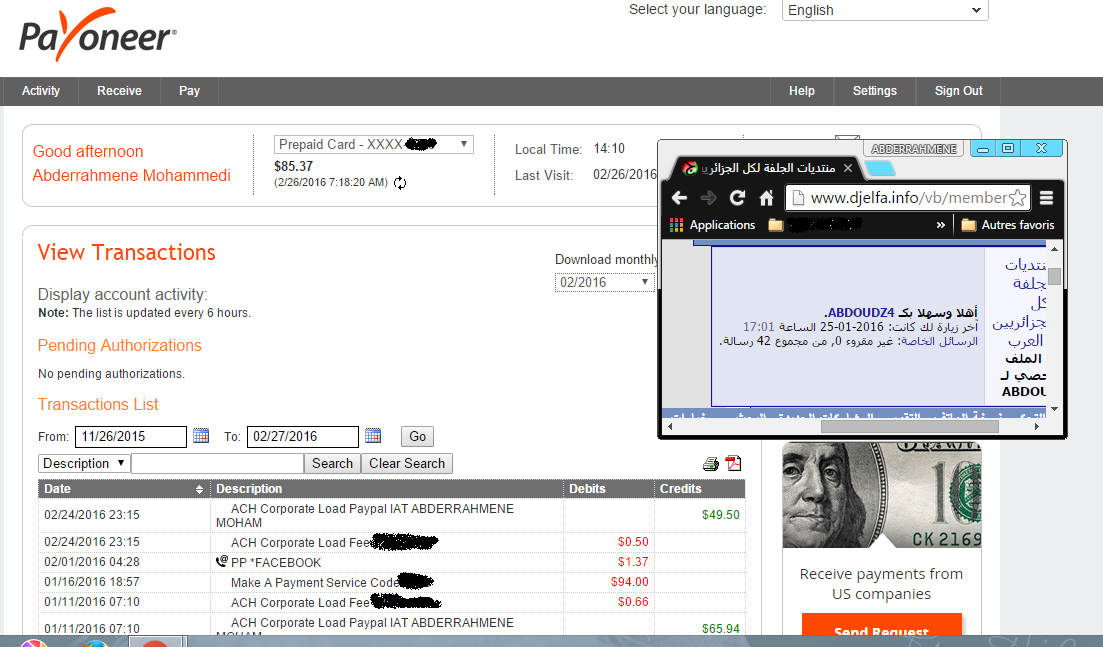Click the Clear Search button
This screenshot has width=1103, height=647.
[406, 464]
